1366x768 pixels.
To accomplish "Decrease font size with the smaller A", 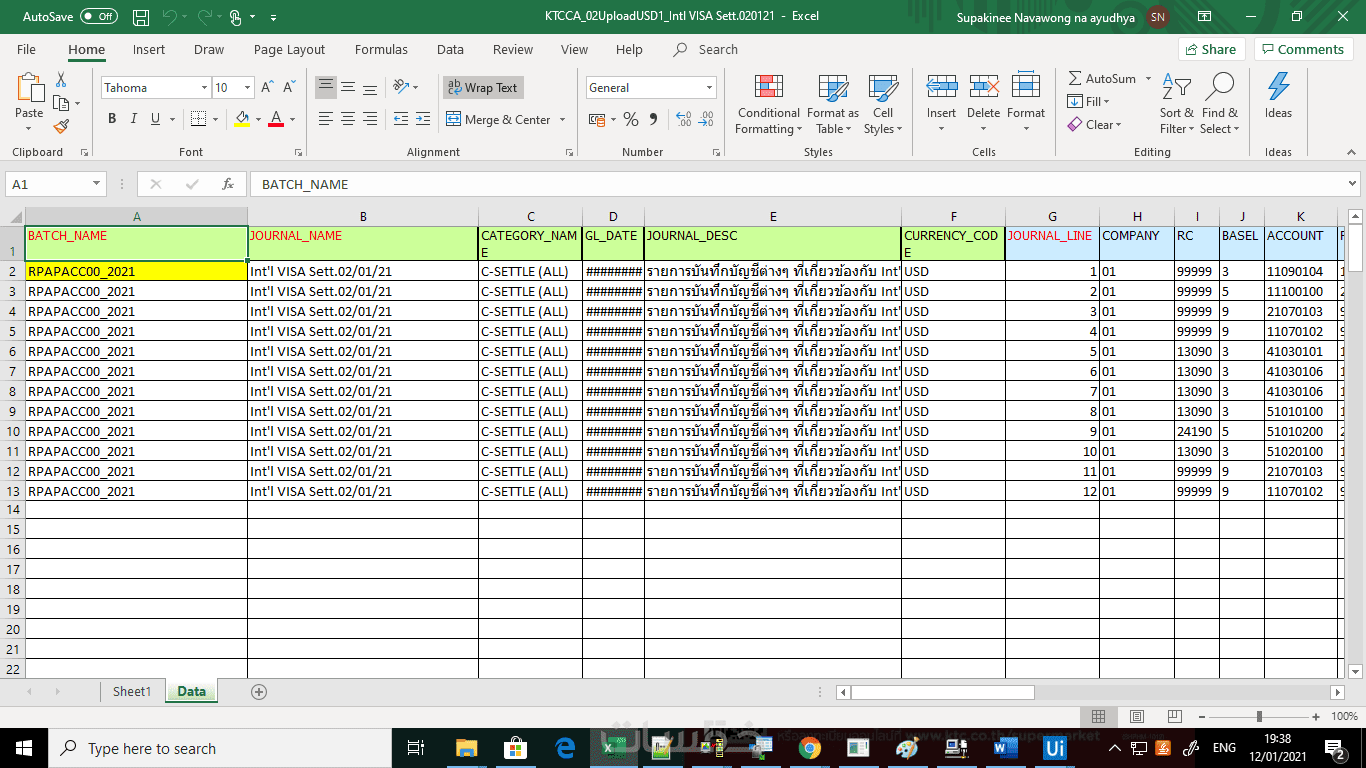I will point(288,88).
